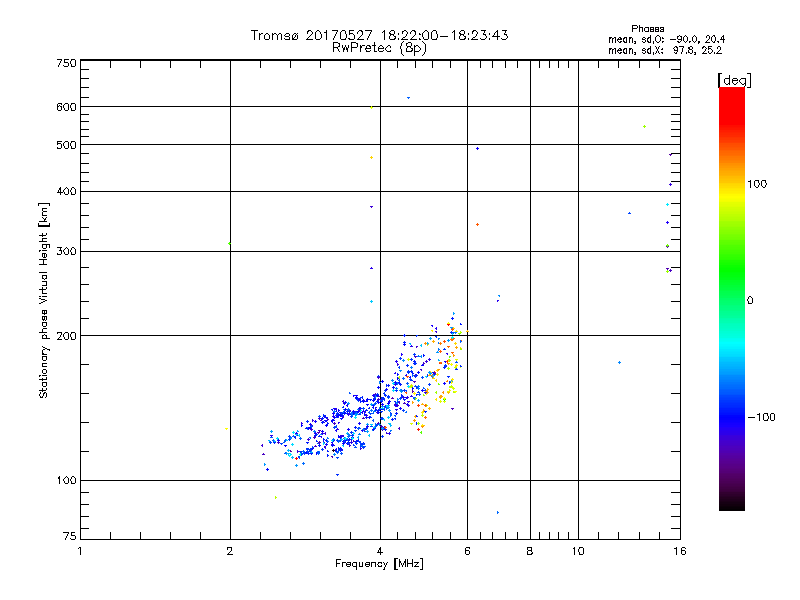Click the y-axis tick label '300'
Viewport: 800px width, 600px height.
pos(66,252)
